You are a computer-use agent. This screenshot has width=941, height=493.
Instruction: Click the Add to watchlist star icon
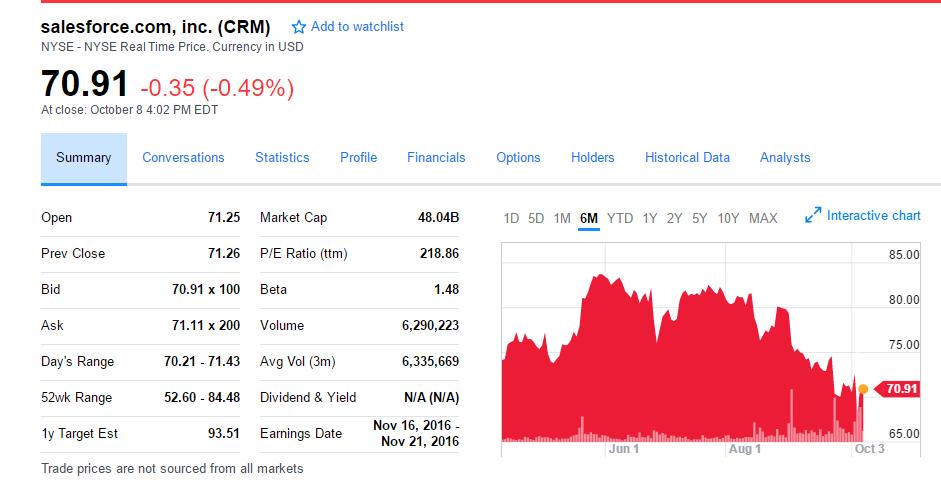point(298,27)
